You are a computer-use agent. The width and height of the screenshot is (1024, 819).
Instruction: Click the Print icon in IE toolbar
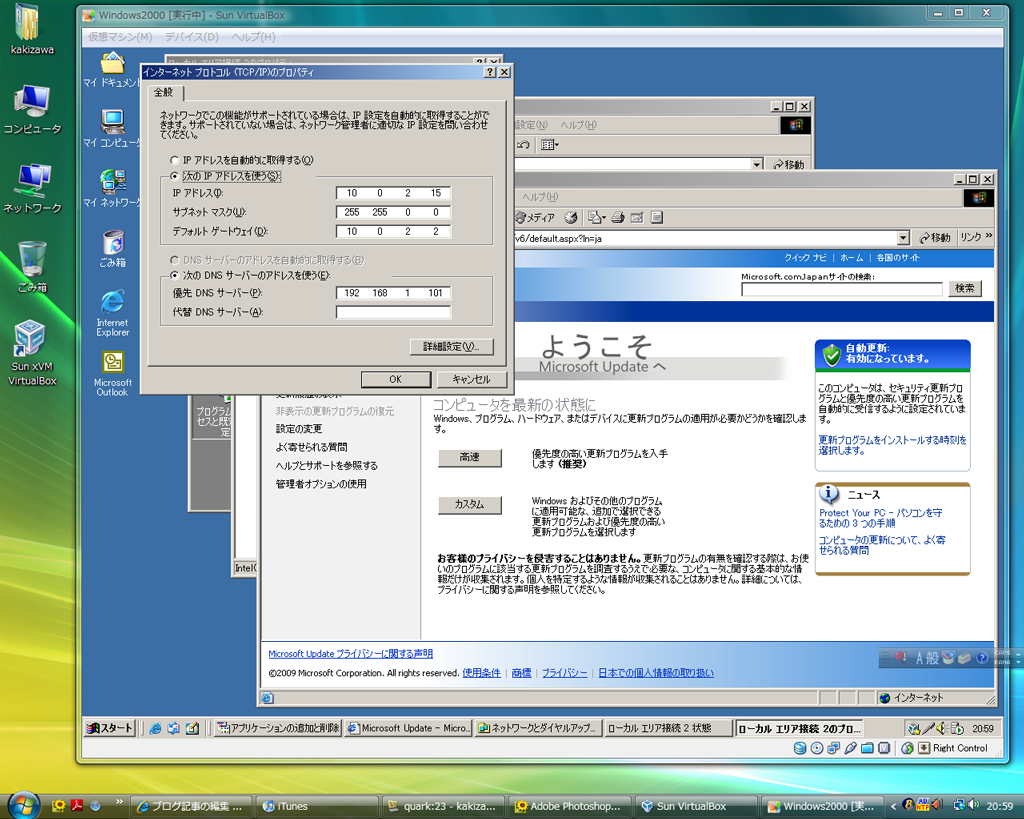pyautogui.click(x=618, y=217)
